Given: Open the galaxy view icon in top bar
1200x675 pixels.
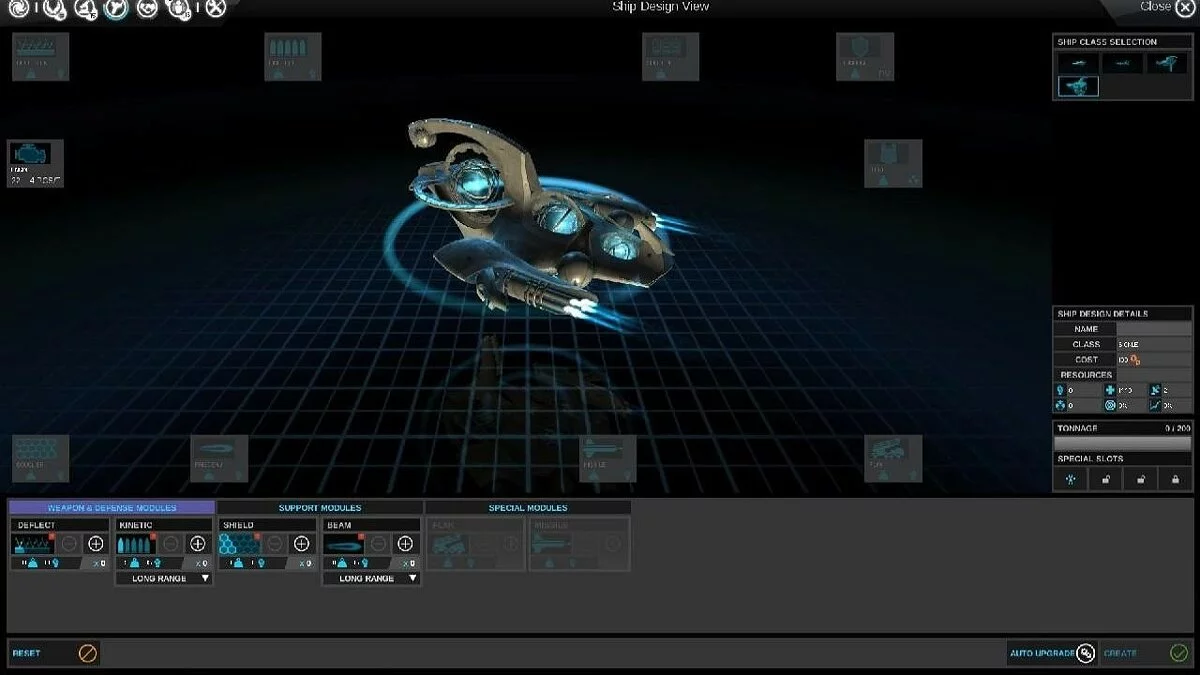Looking at the screenshot, I should click(19, 9).
